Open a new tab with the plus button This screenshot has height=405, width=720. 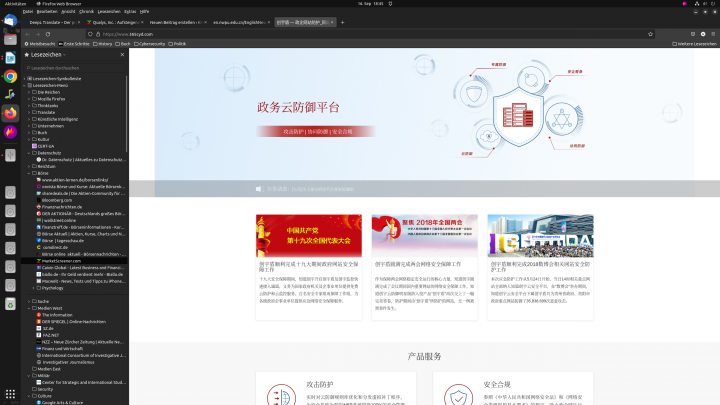click(341, 20)
